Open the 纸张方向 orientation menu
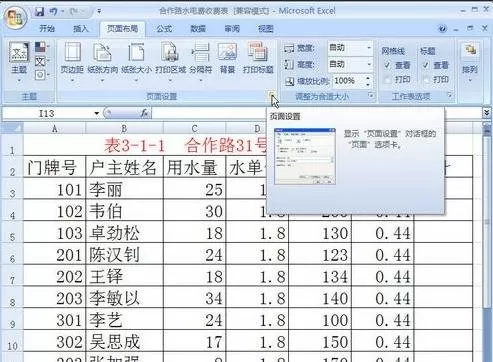 click(x=103, y=62)
